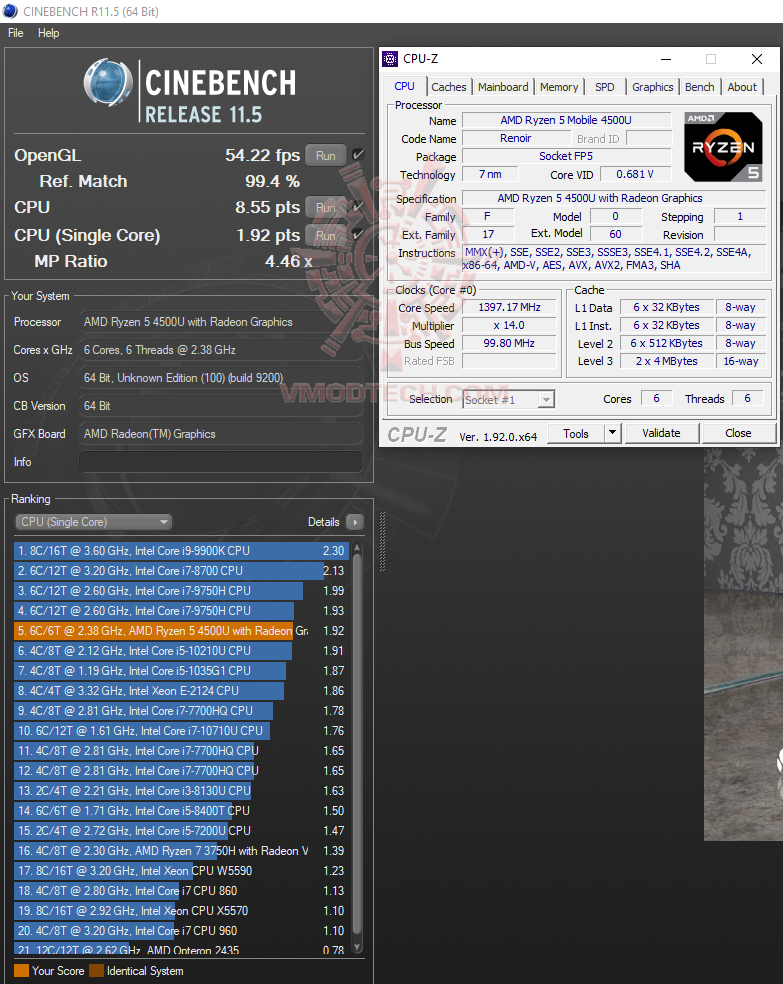
Task: Click Core Speed value 1397.17 MHz
Action: pos(509,308)
